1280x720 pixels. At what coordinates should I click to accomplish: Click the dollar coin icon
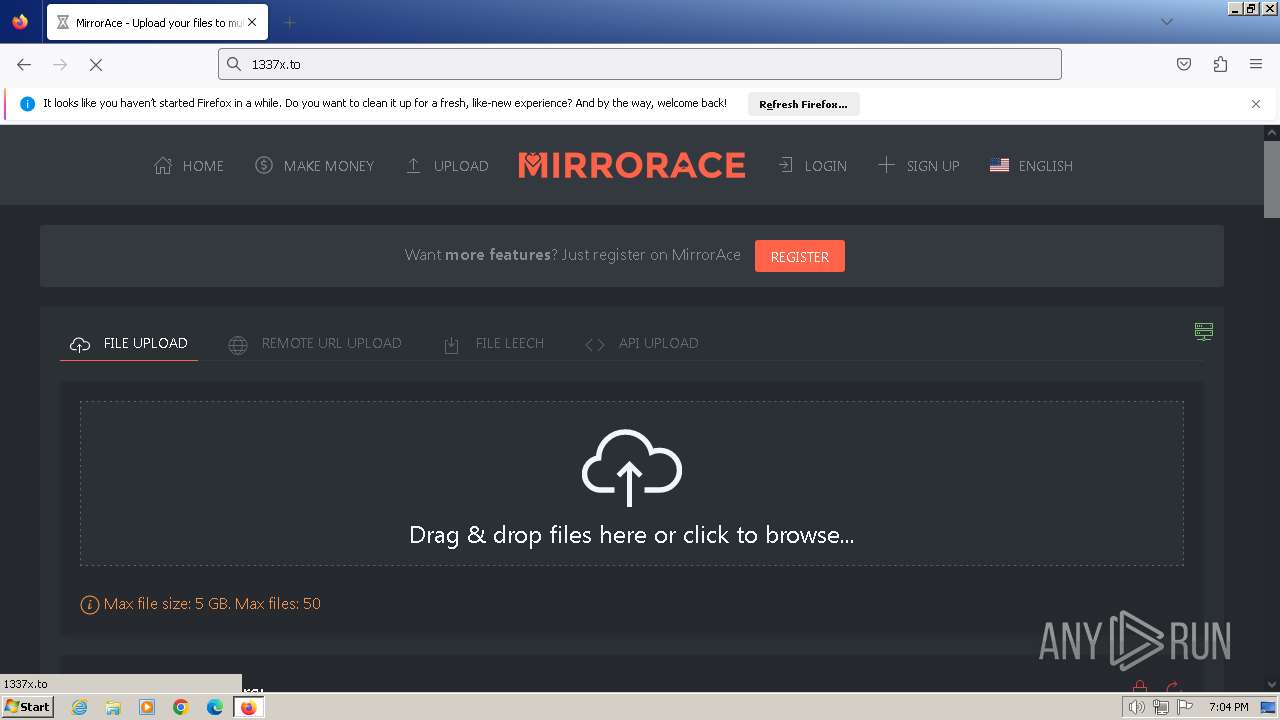pos(264,165)
